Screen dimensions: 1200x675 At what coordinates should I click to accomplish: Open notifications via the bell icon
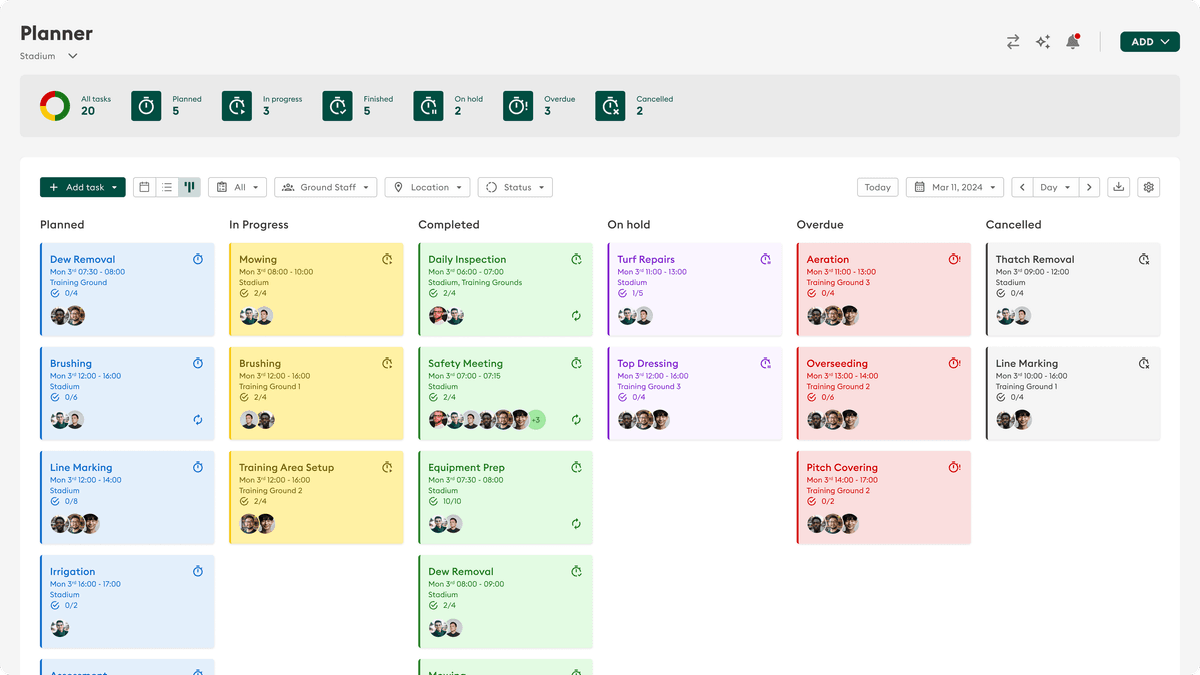pyautogui.click(x=1073, y=41)
